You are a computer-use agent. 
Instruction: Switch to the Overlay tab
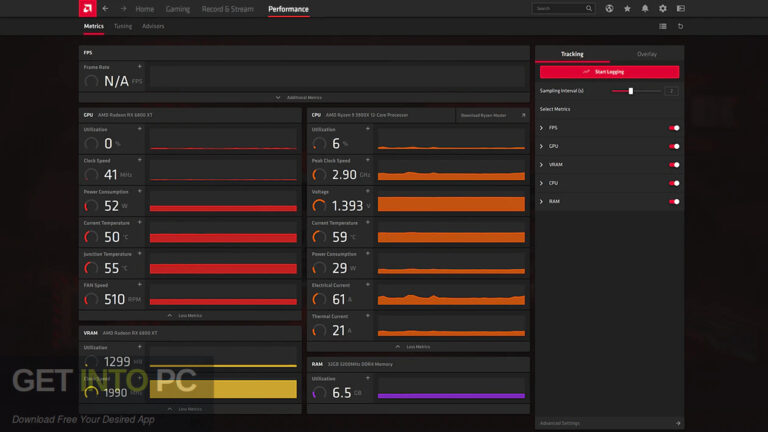[647, 54]
